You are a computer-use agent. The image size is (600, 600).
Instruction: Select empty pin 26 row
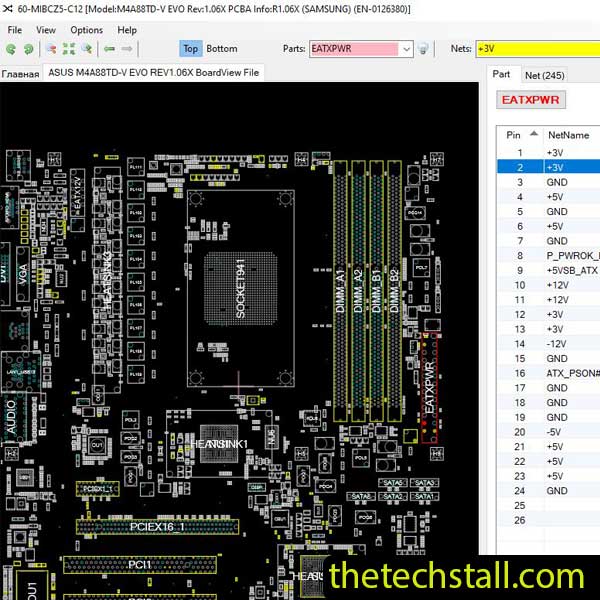point(548,520)
